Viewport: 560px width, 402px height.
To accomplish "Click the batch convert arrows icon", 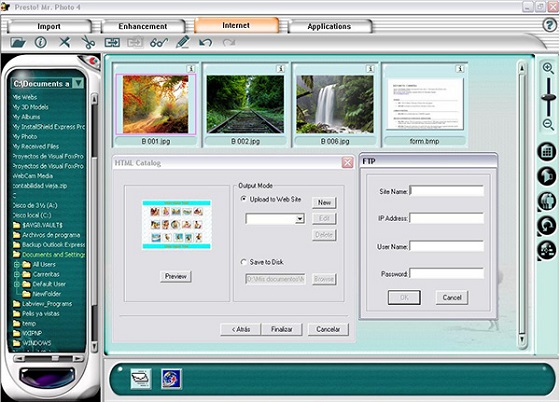I will (112, 43).
